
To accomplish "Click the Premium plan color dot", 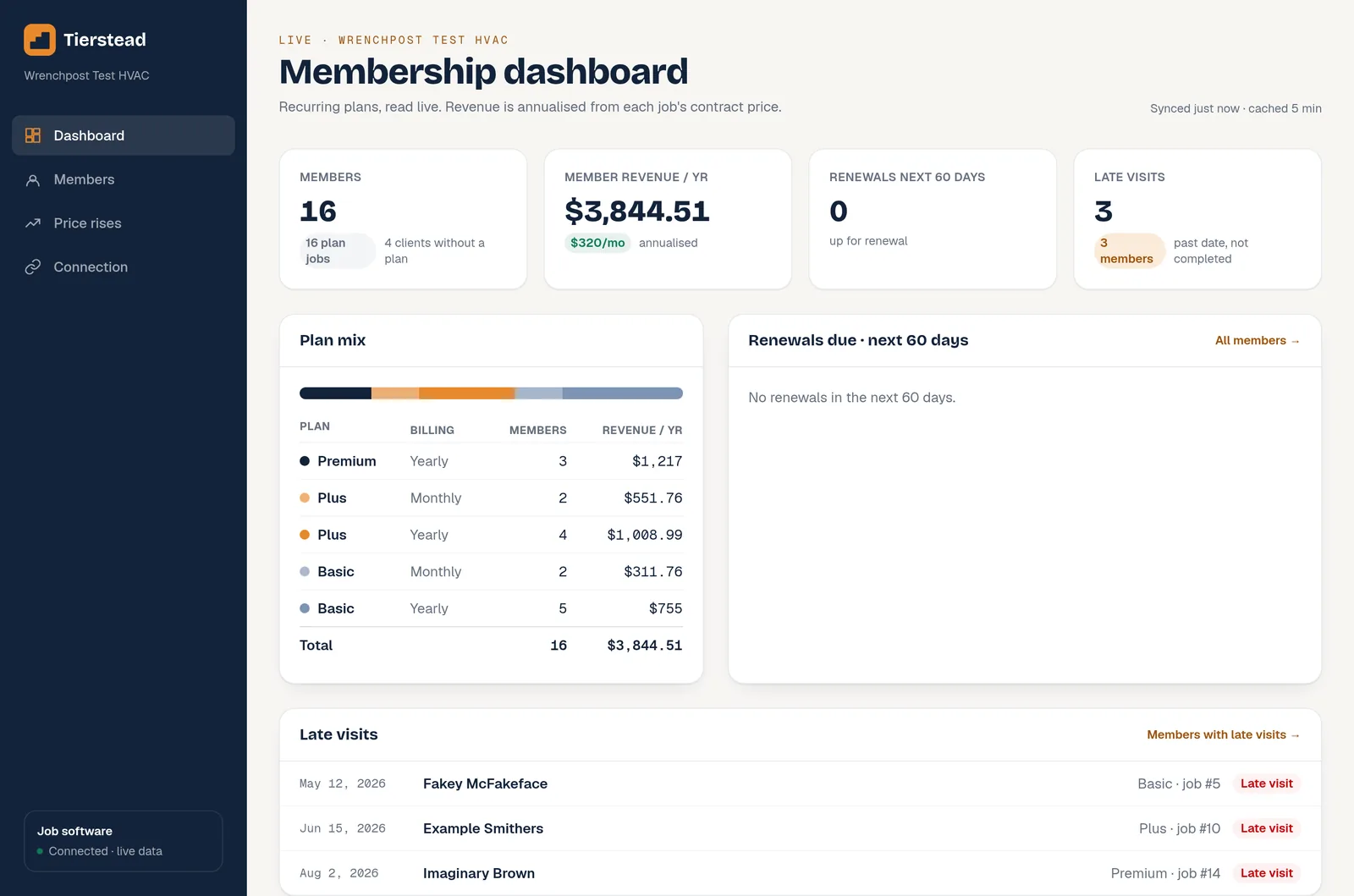I will point(305,461).
